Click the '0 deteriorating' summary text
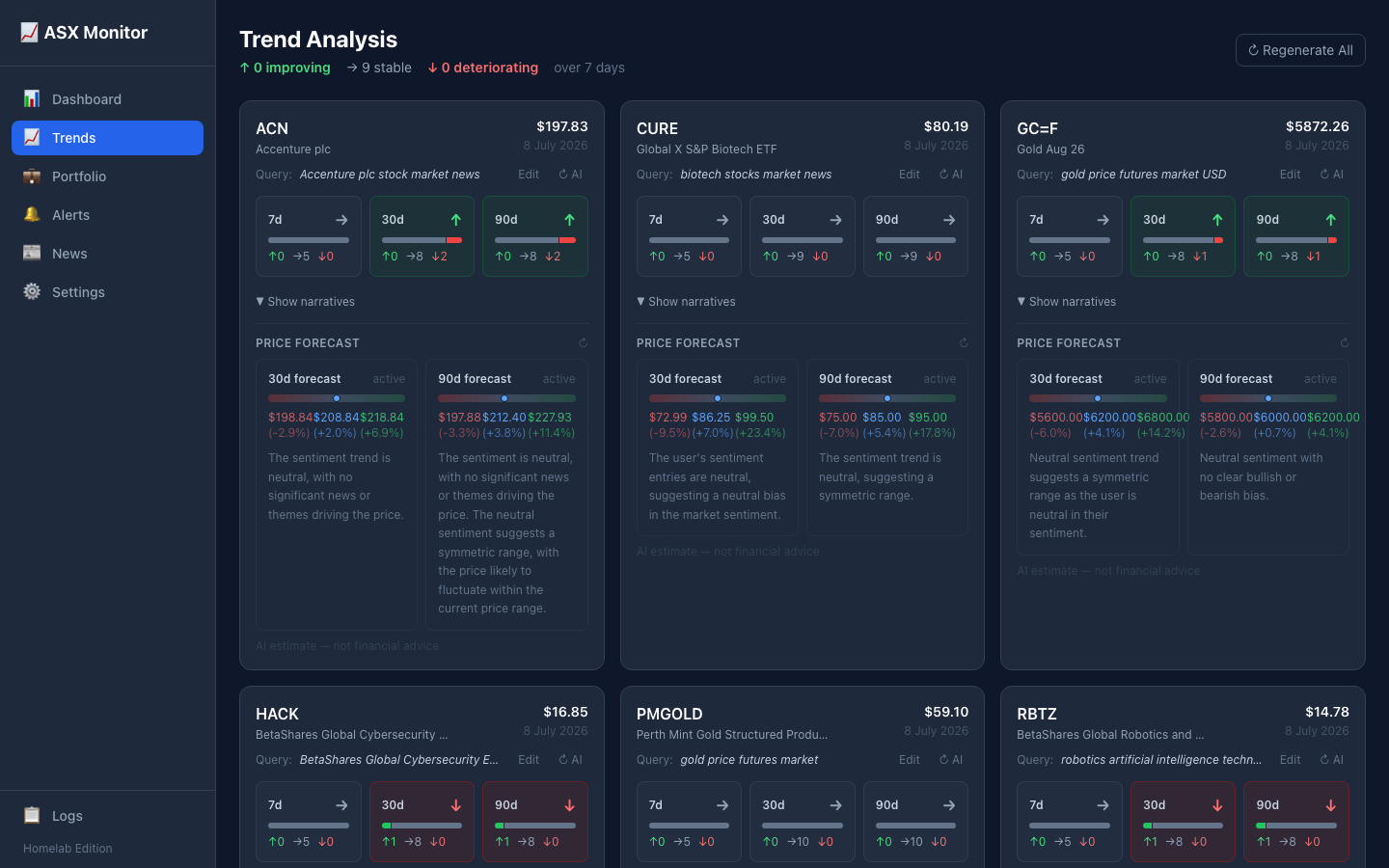 click(483, 68)
